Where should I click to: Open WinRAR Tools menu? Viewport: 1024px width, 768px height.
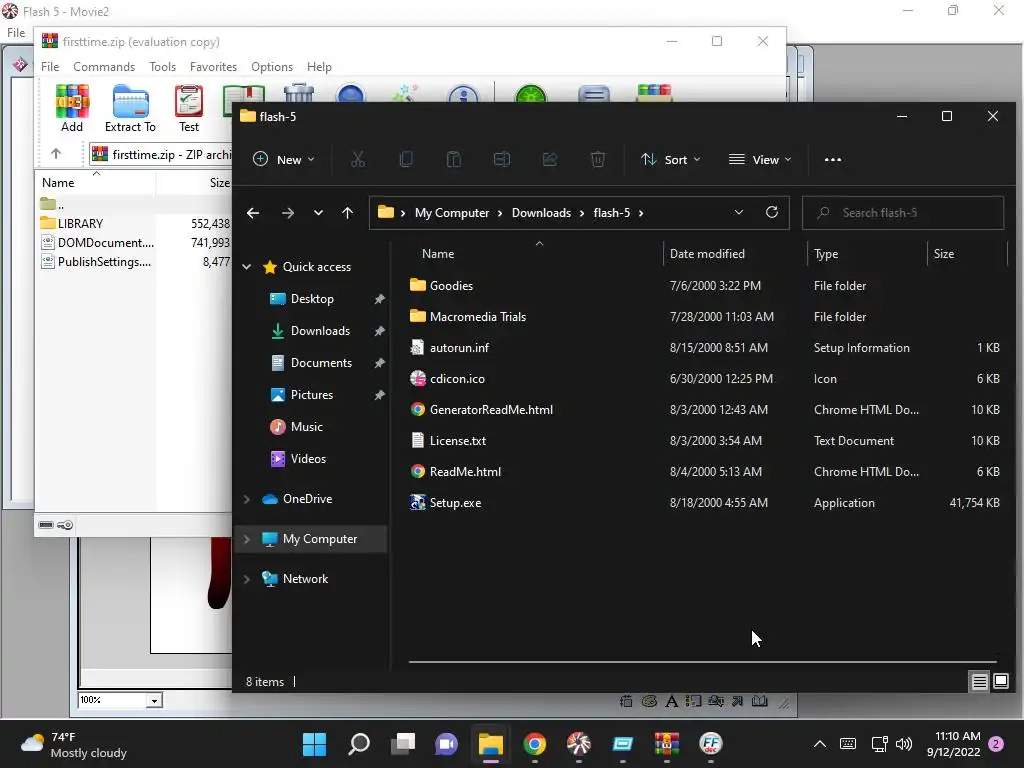pos(162,67)
